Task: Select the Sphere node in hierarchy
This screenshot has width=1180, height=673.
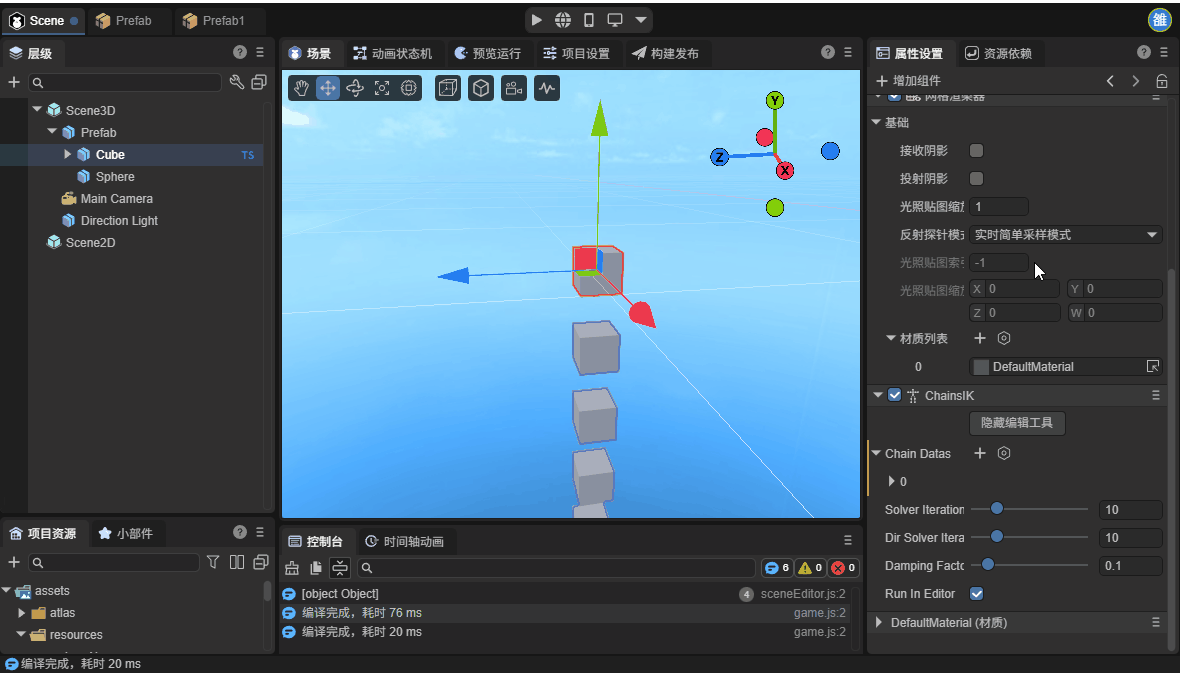Action: 115,177
